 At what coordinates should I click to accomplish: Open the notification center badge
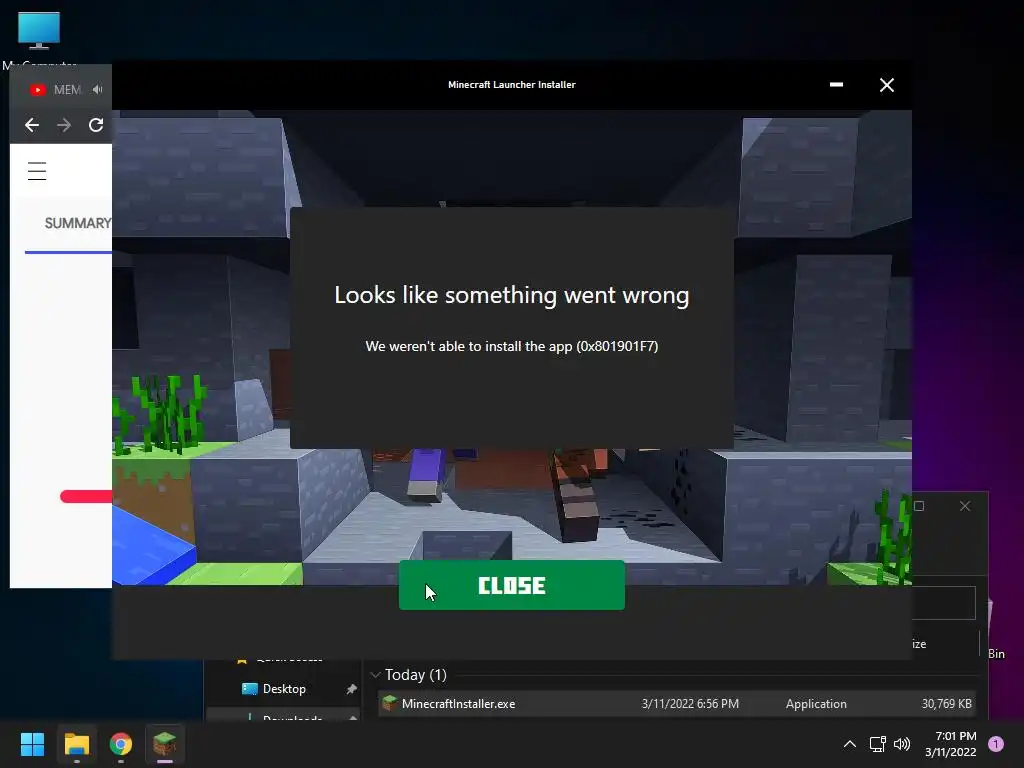coord(996,744)
